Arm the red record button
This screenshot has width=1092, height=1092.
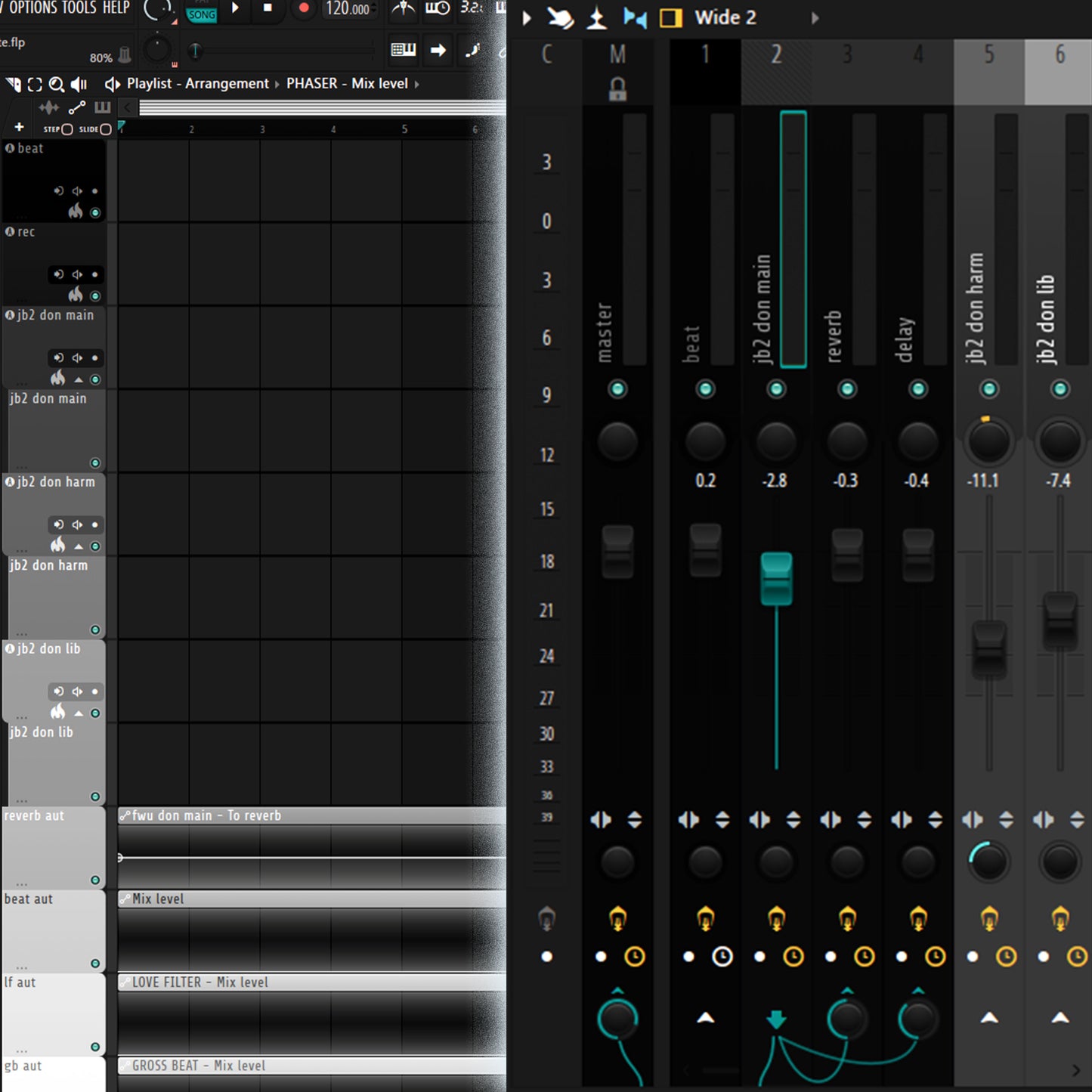[x=304, y=8]
